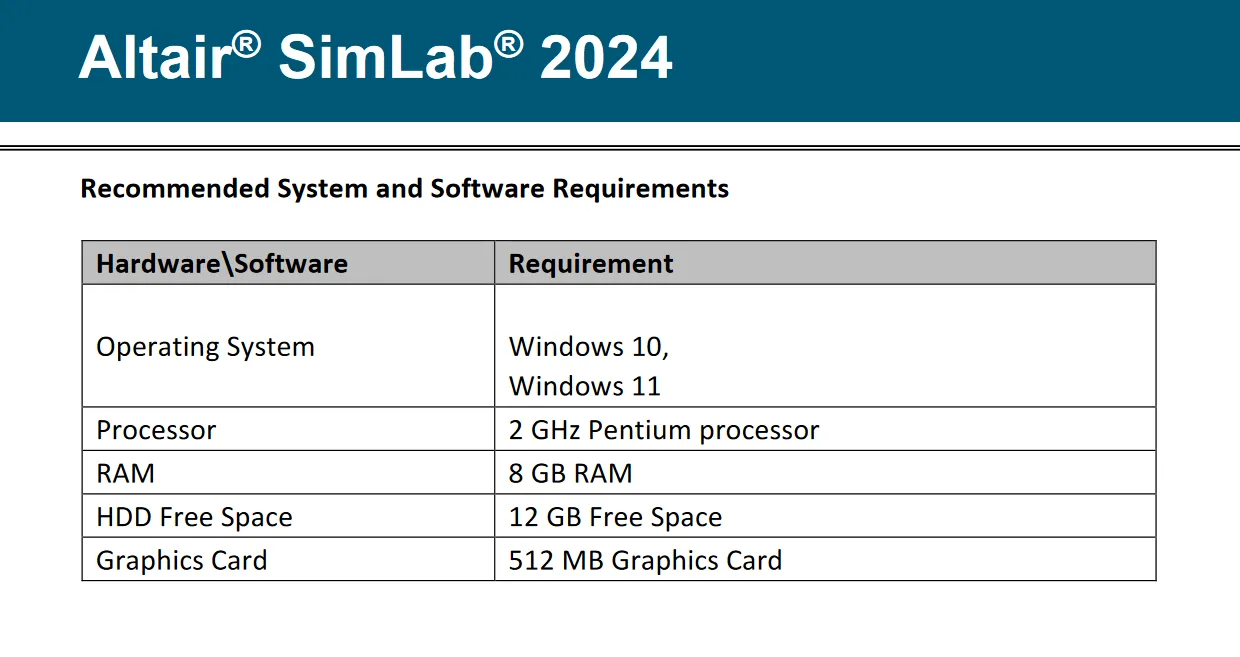Click the Altair SimLab 2024 title

375,56
